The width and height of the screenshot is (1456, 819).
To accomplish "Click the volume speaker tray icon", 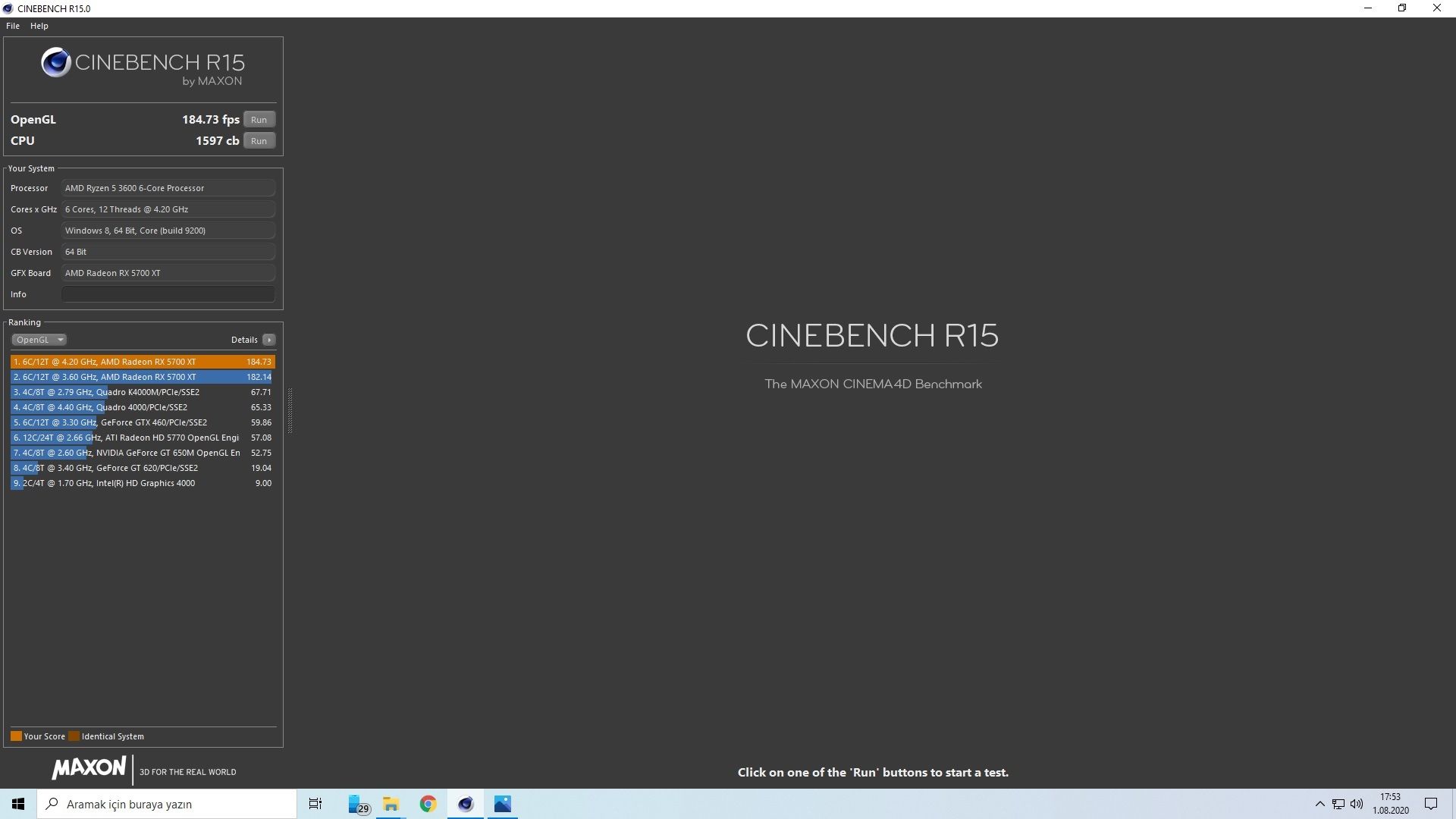I will (1357, 804).
